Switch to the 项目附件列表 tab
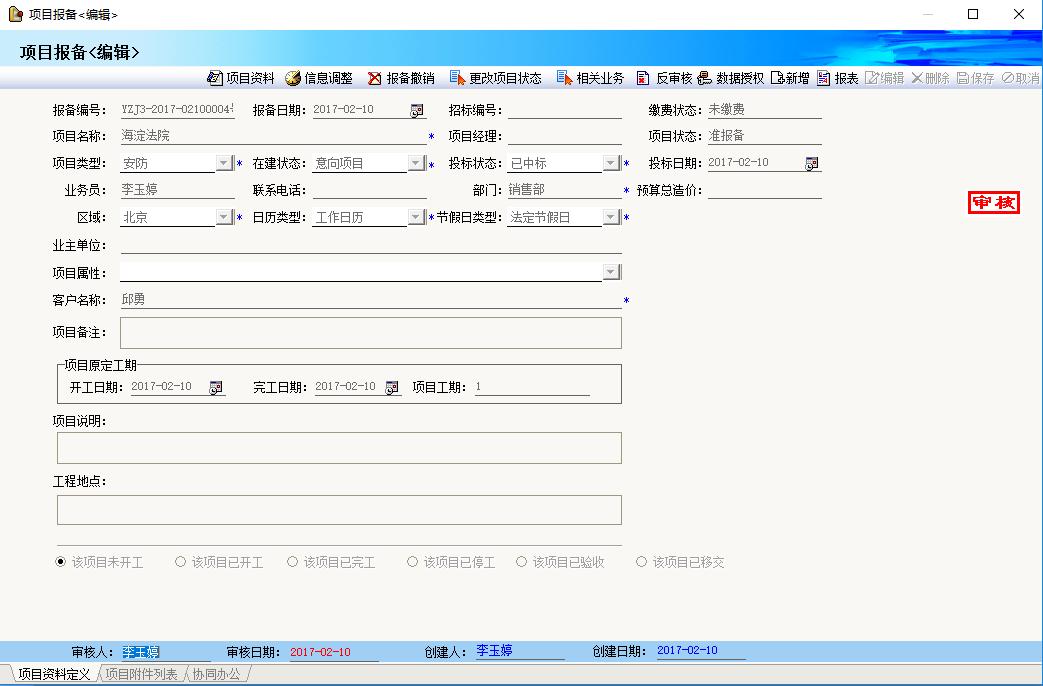1043x686 pixels. click(141, 675)
